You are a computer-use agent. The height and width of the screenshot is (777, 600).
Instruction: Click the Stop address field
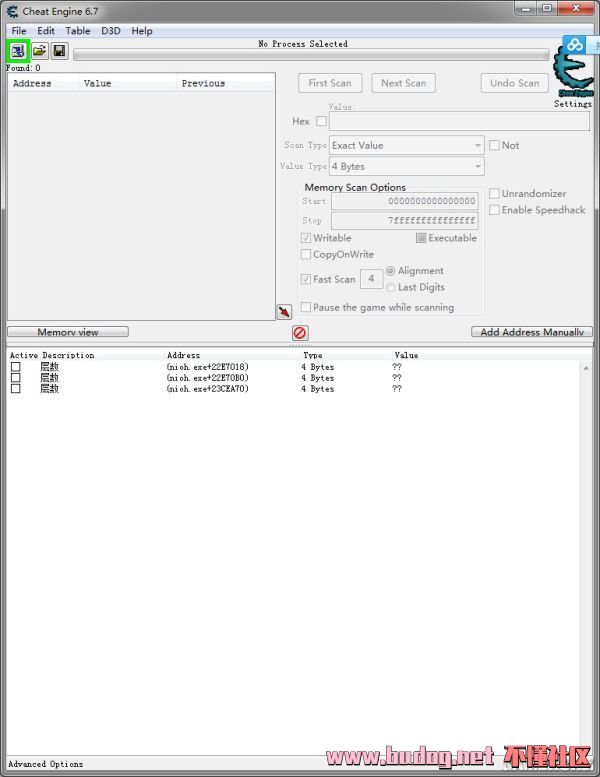405,221
